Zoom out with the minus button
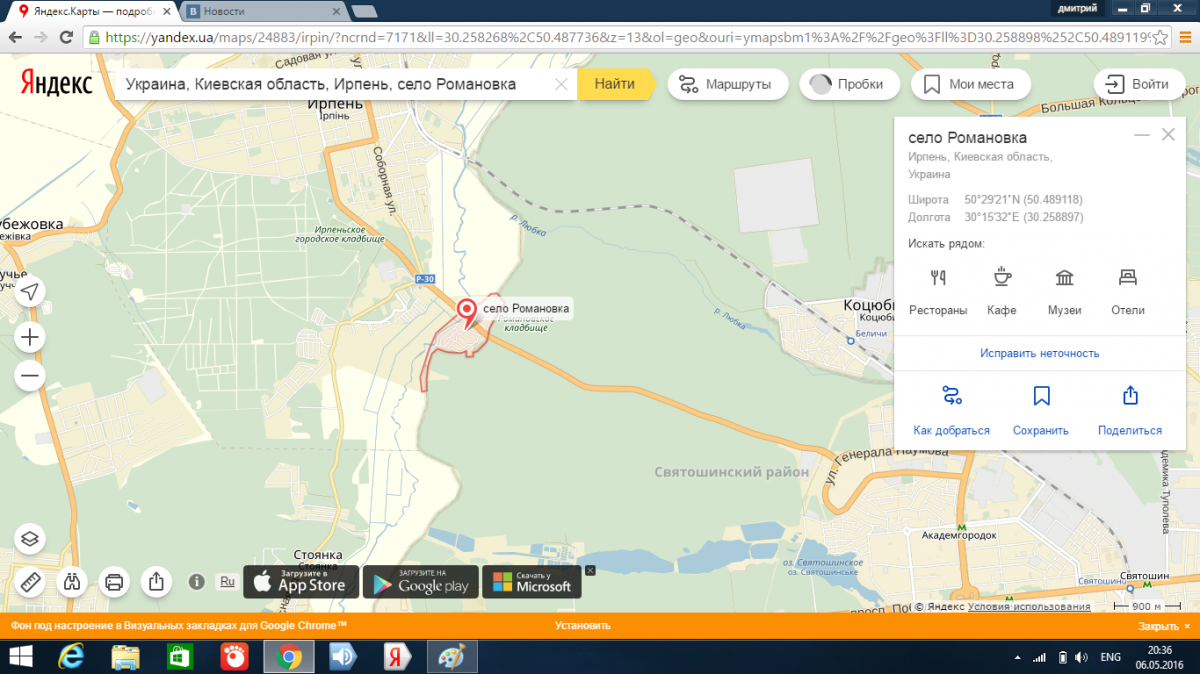Viewport: 1200px width, 674px height. coord(30,376)
